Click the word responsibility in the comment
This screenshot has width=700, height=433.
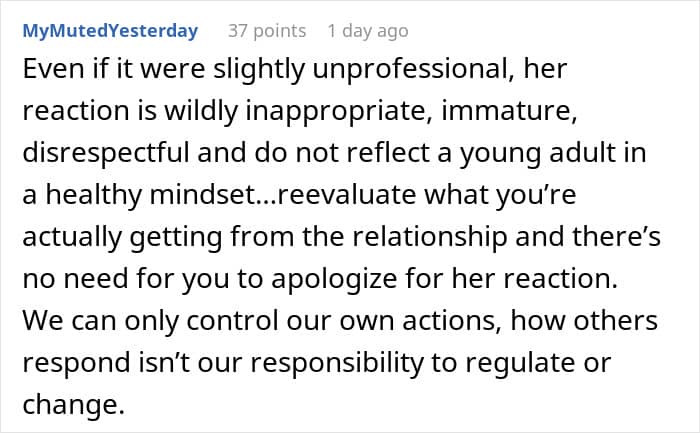point(337,363)
